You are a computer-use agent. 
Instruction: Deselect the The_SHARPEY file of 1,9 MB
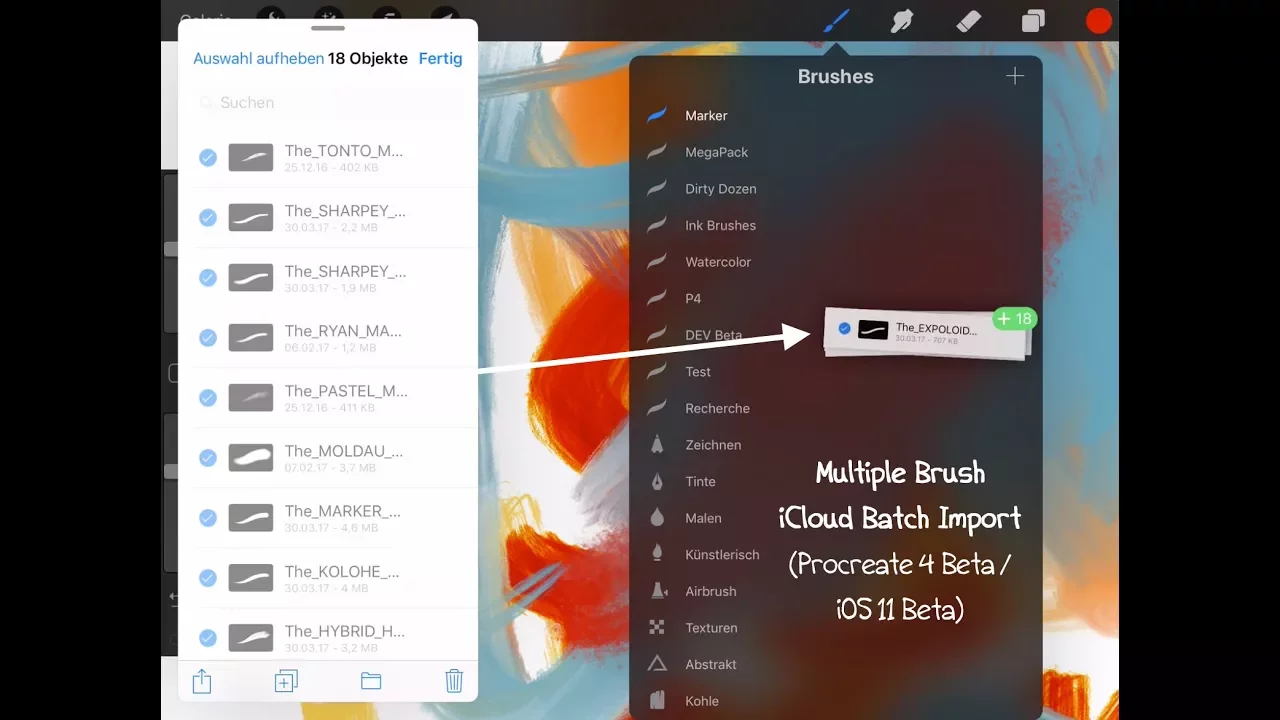208,277
